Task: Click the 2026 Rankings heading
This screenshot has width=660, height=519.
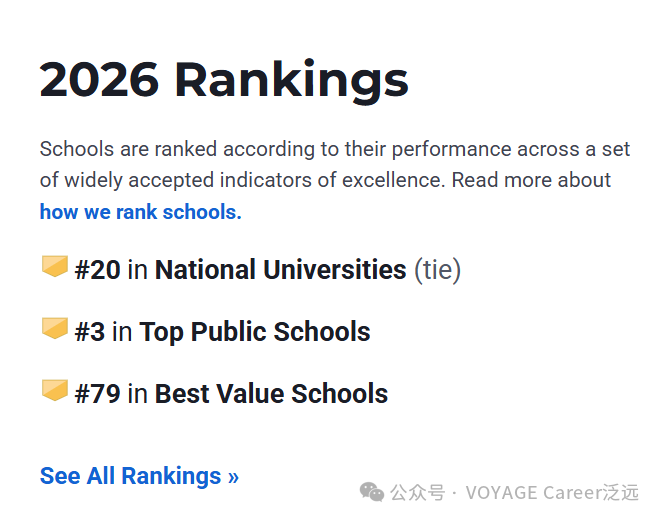Action: point(224,79)
